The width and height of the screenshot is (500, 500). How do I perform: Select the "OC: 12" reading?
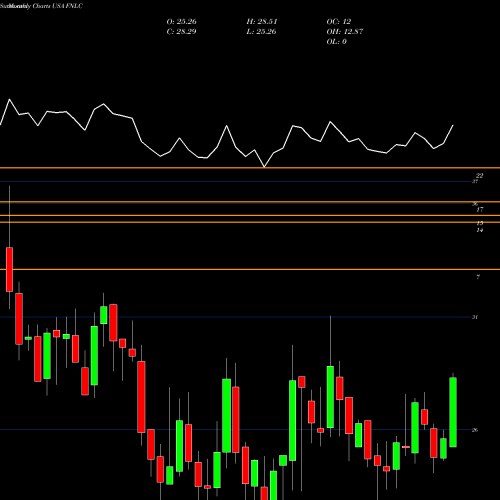pyautogui.click(x=339, y=22)
